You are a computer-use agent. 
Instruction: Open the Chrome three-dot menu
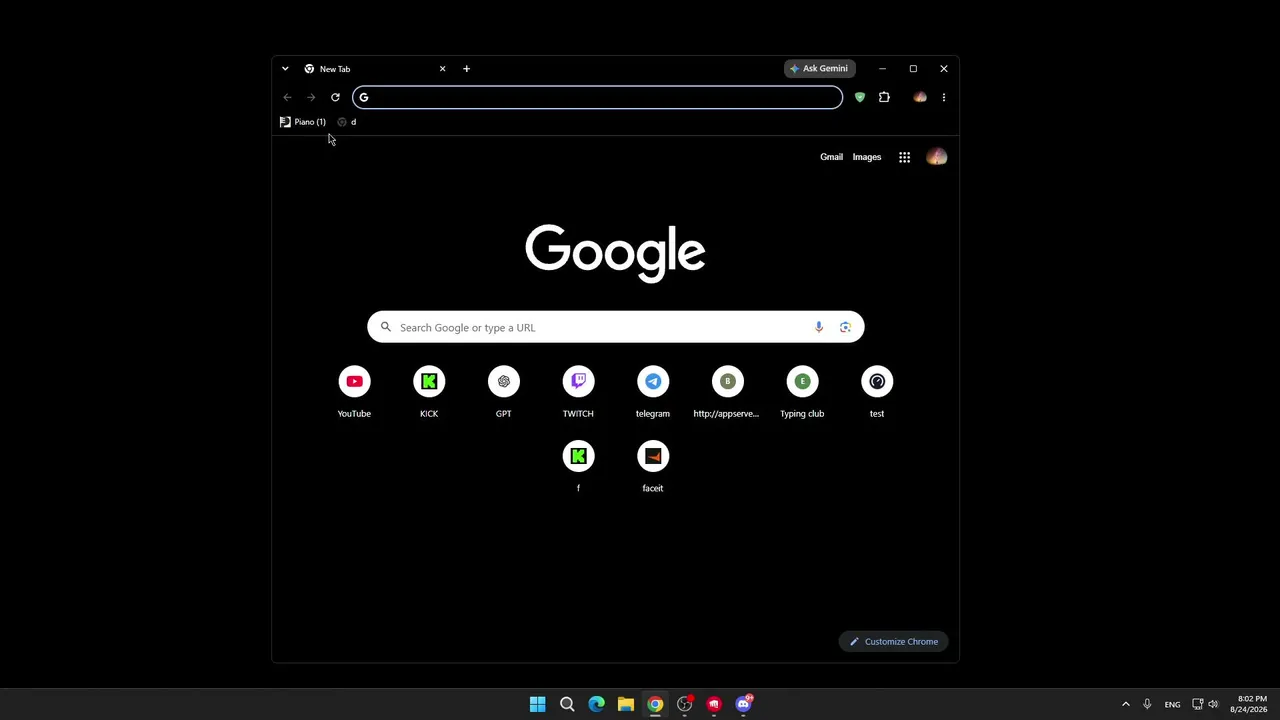[943, 97]
